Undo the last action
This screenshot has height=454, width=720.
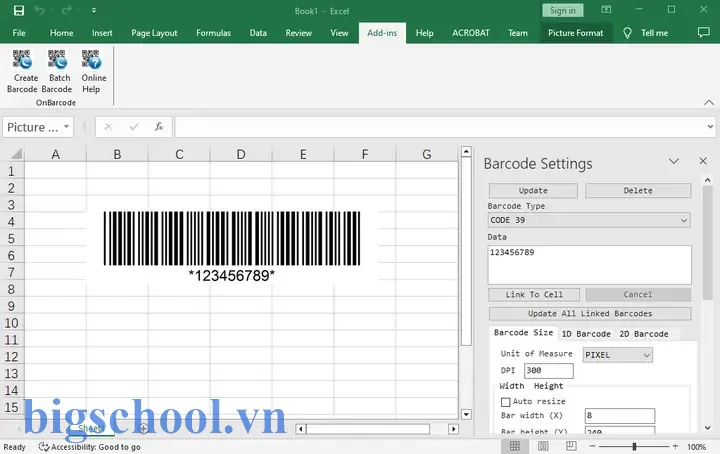coord(39,11)
